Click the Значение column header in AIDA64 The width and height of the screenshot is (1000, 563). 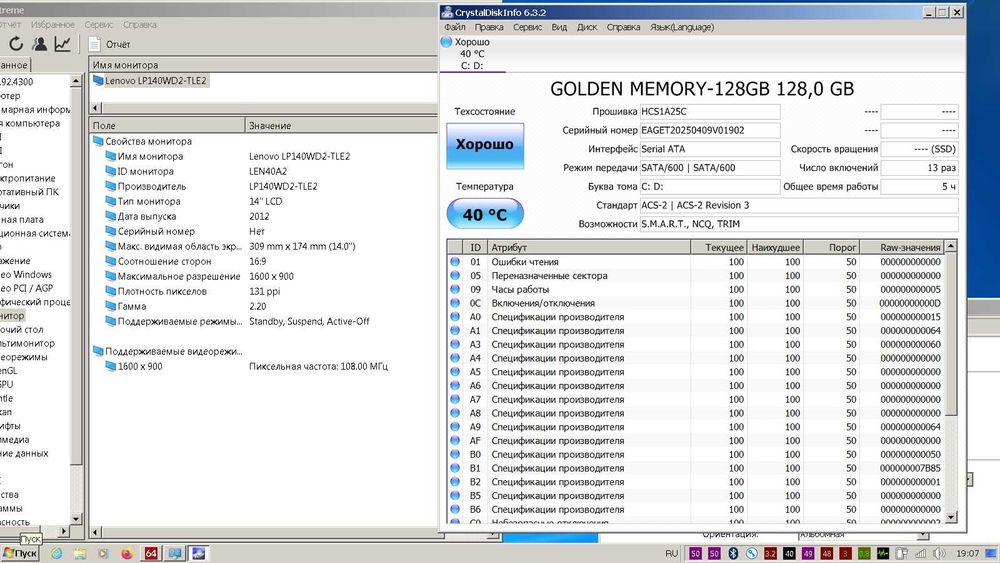point(341,126)
